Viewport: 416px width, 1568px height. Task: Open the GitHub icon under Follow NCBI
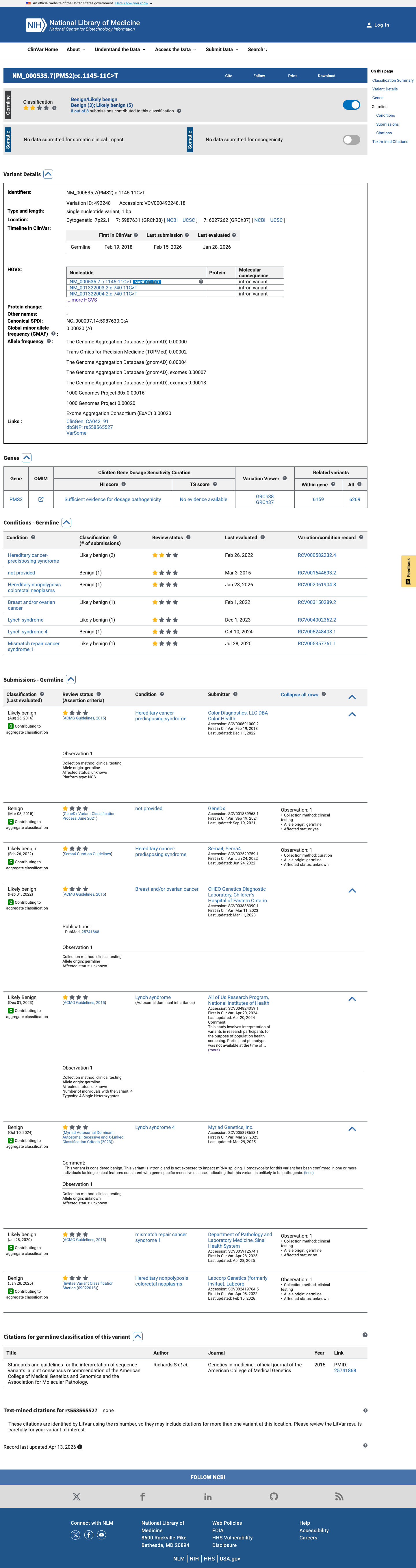pos(274,1496)
